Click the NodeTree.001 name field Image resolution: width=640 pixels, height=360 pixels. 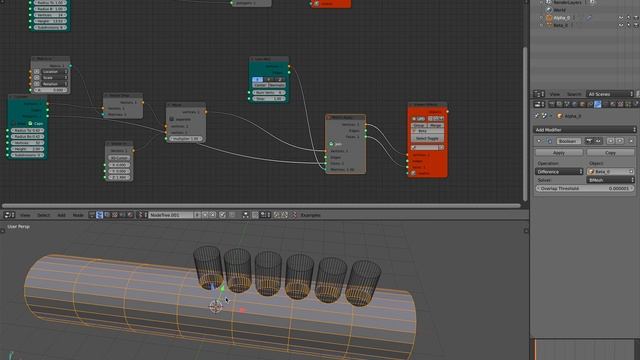click(171, 215)
